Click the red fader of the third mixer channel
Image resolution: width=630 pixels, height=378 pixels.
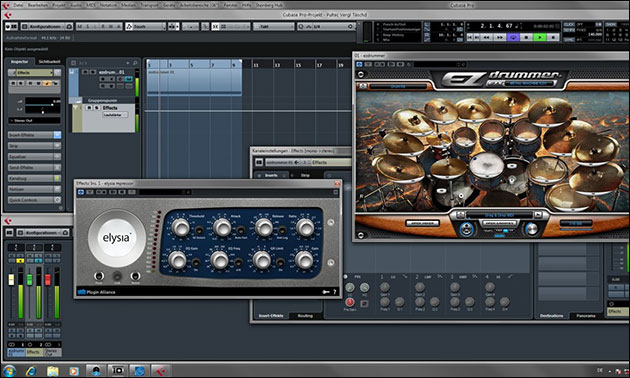coord(47,279)
